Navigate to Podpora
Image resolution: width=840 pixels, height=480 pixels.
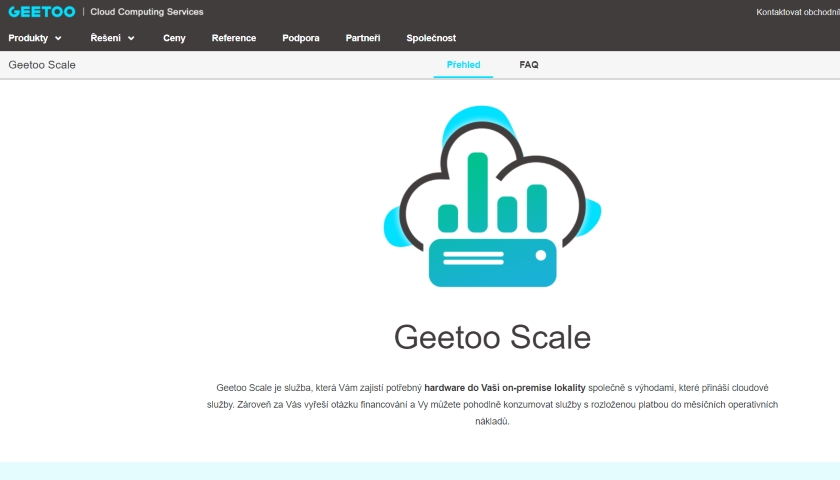coord(301,38)
